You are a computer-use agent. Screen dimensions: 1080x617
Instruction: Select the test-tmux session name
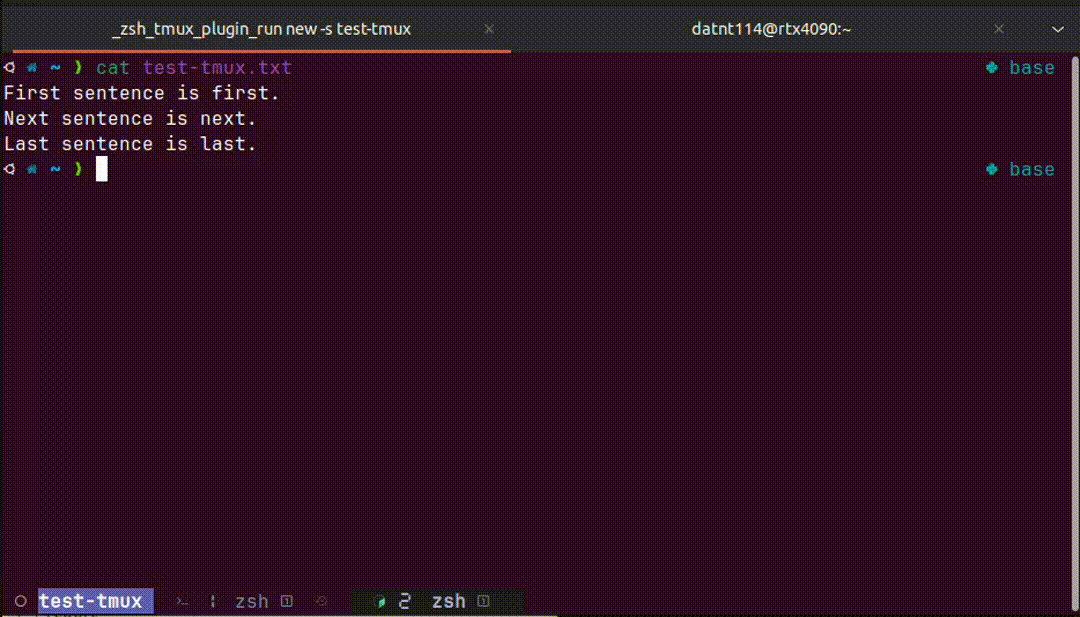click(94, 600)
